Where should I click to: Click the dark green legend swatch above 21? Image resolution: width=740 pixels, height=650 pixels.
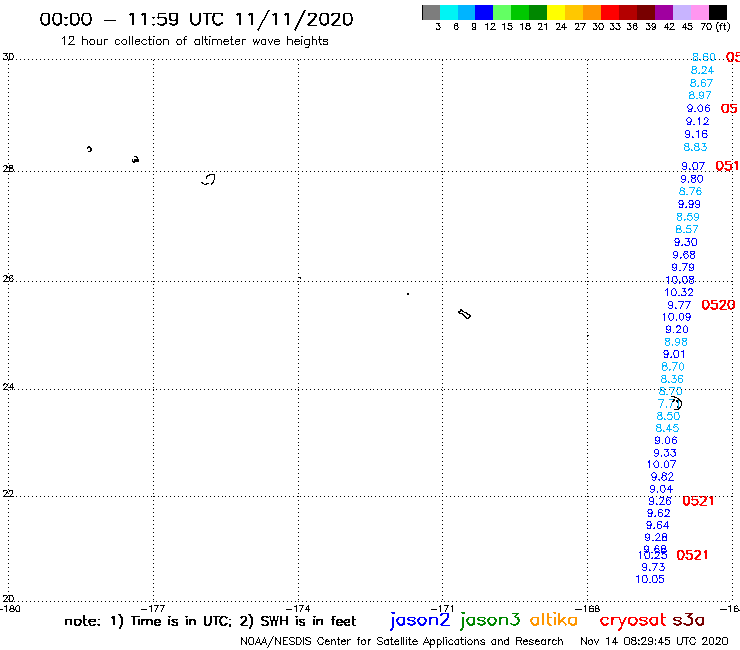click(x=538, y=12)
